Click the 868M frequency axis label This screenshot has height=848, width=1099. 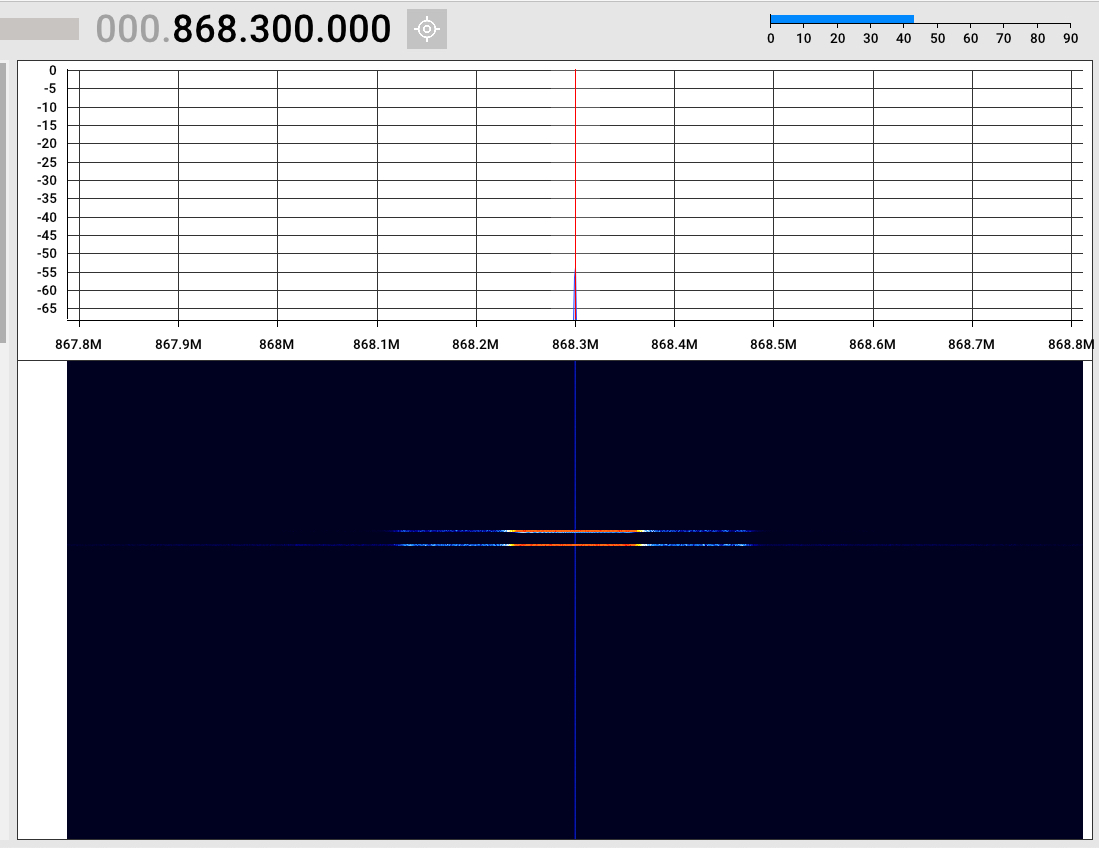(277, 344)
